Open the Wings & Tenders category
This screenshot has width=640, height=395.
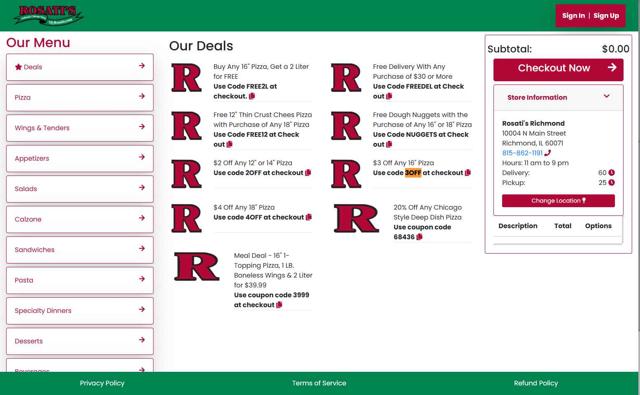point(80,128)
